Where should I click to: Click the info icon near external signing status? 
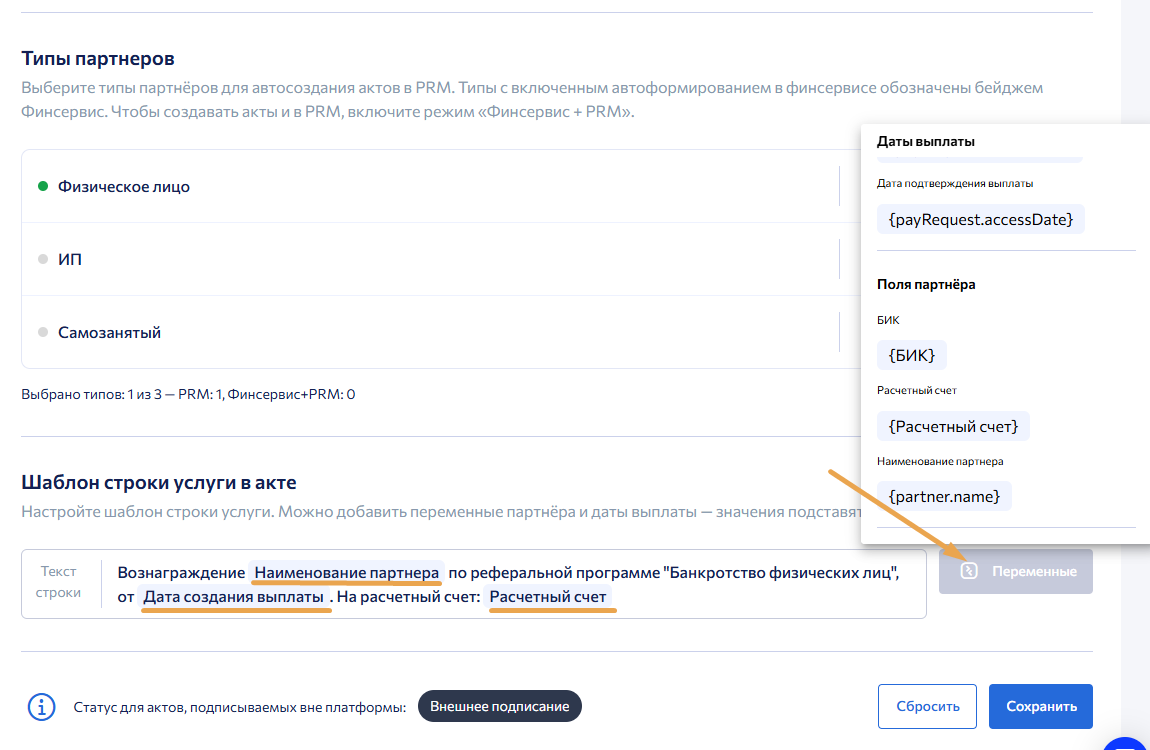(41, 707)
